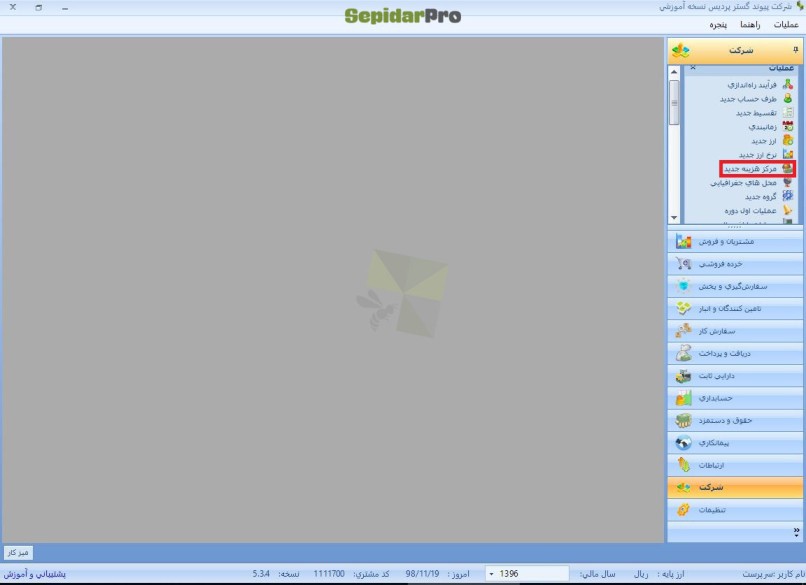Close the عملیات panel section
Viewport: 806px width, 585px height.
[x=693, y=67]
